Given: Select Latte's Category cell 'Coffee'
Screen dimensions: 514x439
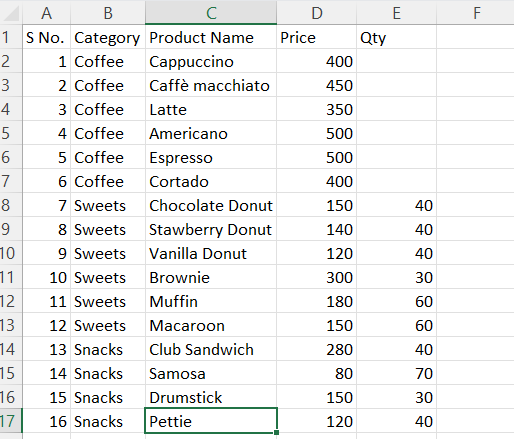Looking at the screenshot, I should coord(108,109).
